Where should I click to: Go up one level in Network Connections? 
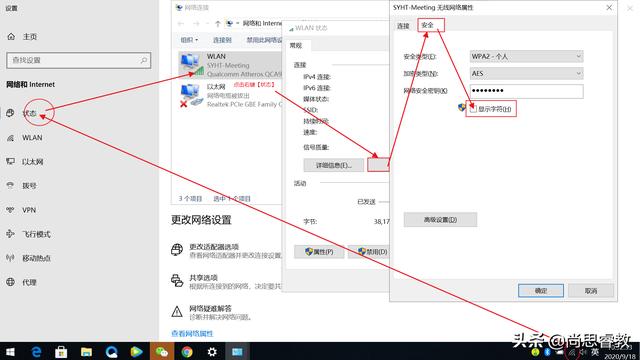(x=218, y=24)
